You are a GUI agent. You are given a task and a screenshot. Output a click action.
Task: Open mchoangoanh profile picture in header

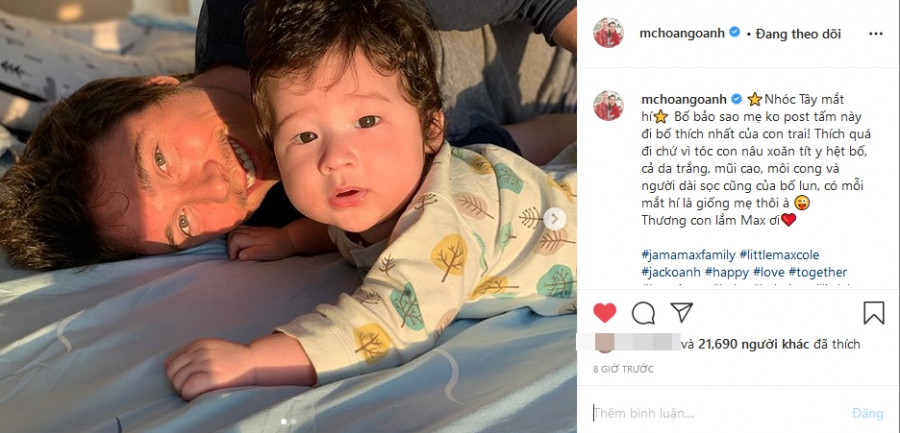click(x=608, y=33)
